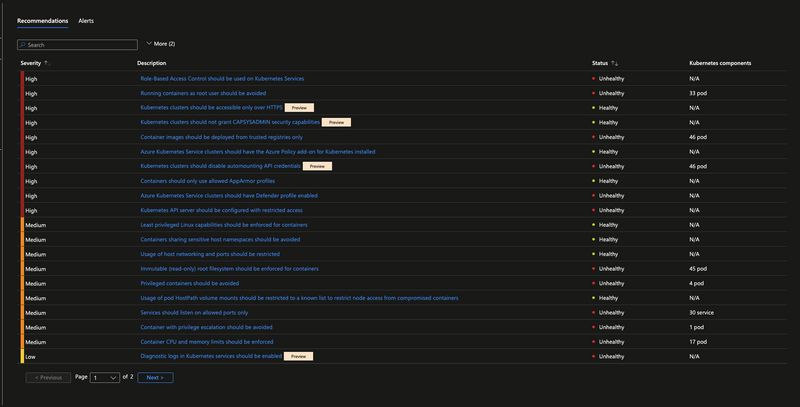The height and width of the screenshot is (407, 800).
Task: Click the magnifier icon in the search box
Action: click(23, 45)
